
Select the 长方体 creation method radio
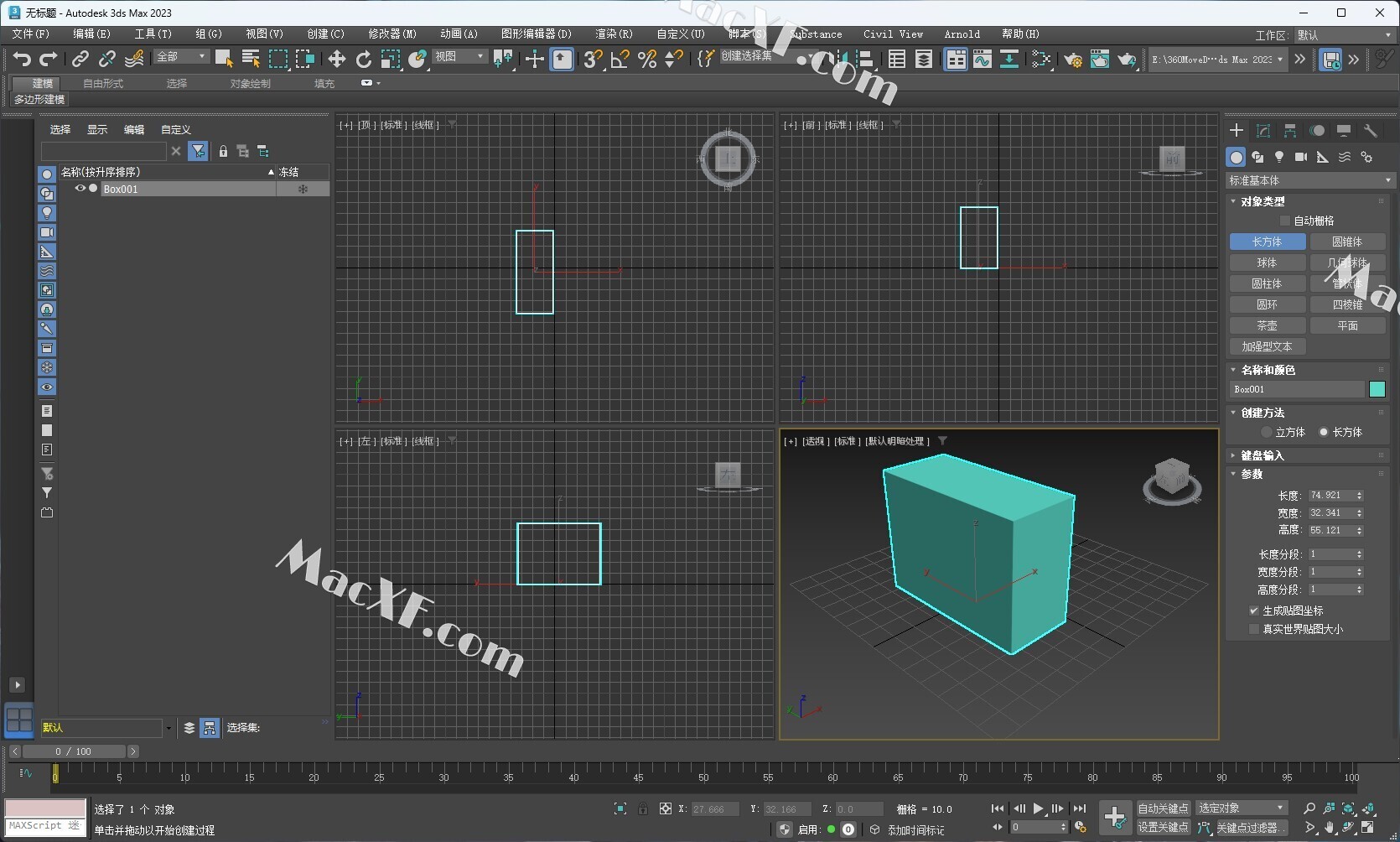tap(1324, 432)
